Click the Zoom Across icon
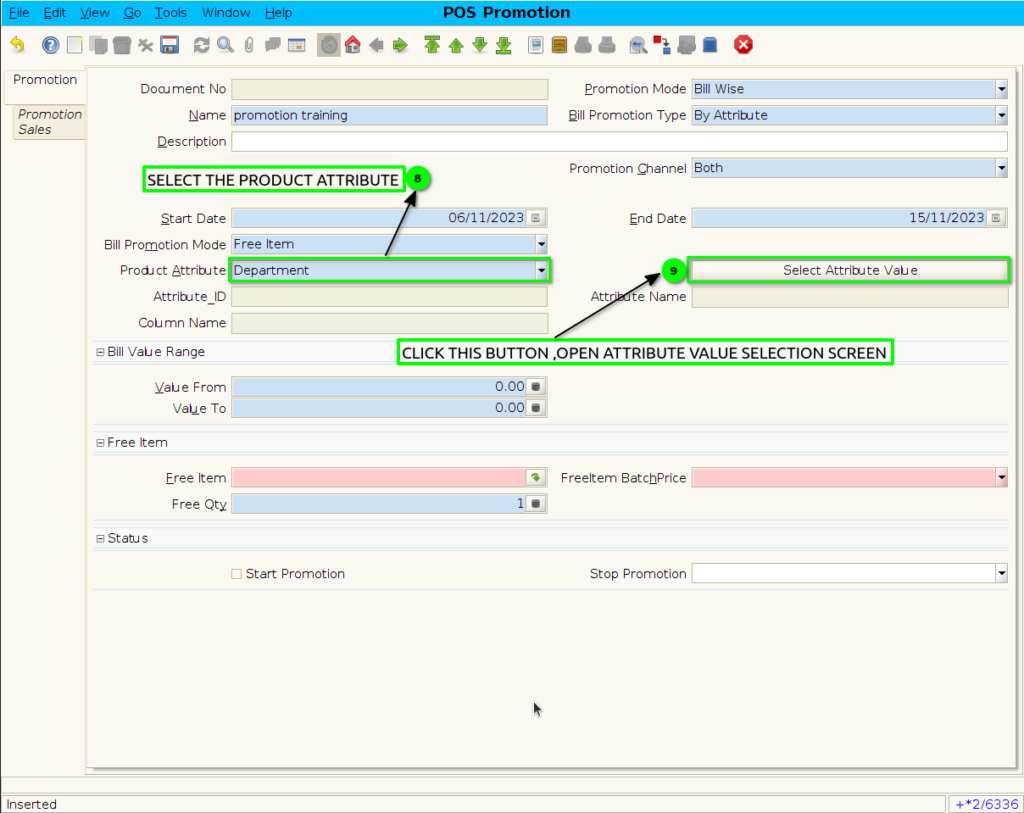Viewport: 1024px width, 813px height. coord(638,45)
